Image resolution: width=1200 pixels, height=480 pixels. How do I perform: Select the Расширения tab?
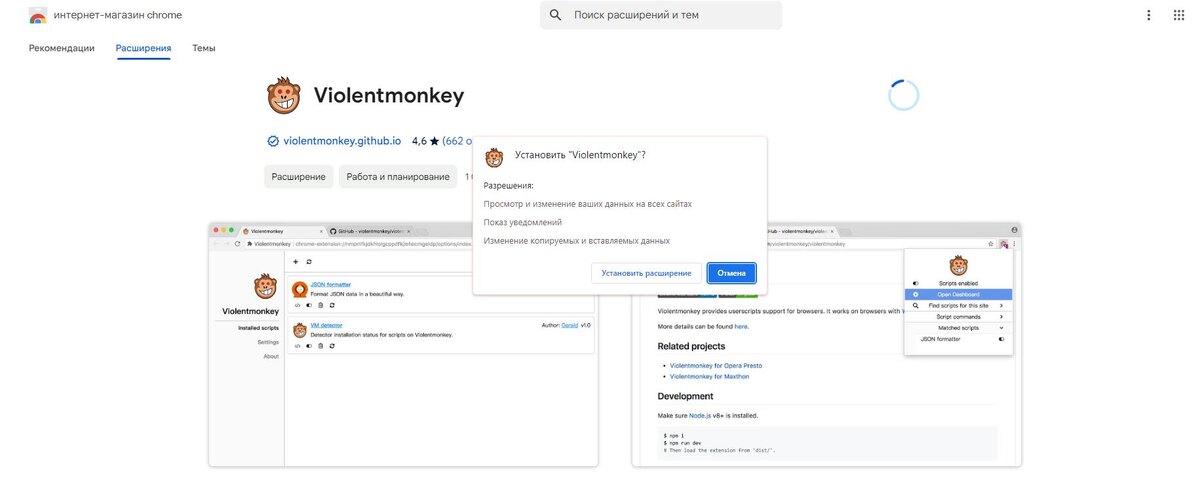point(143,48)
